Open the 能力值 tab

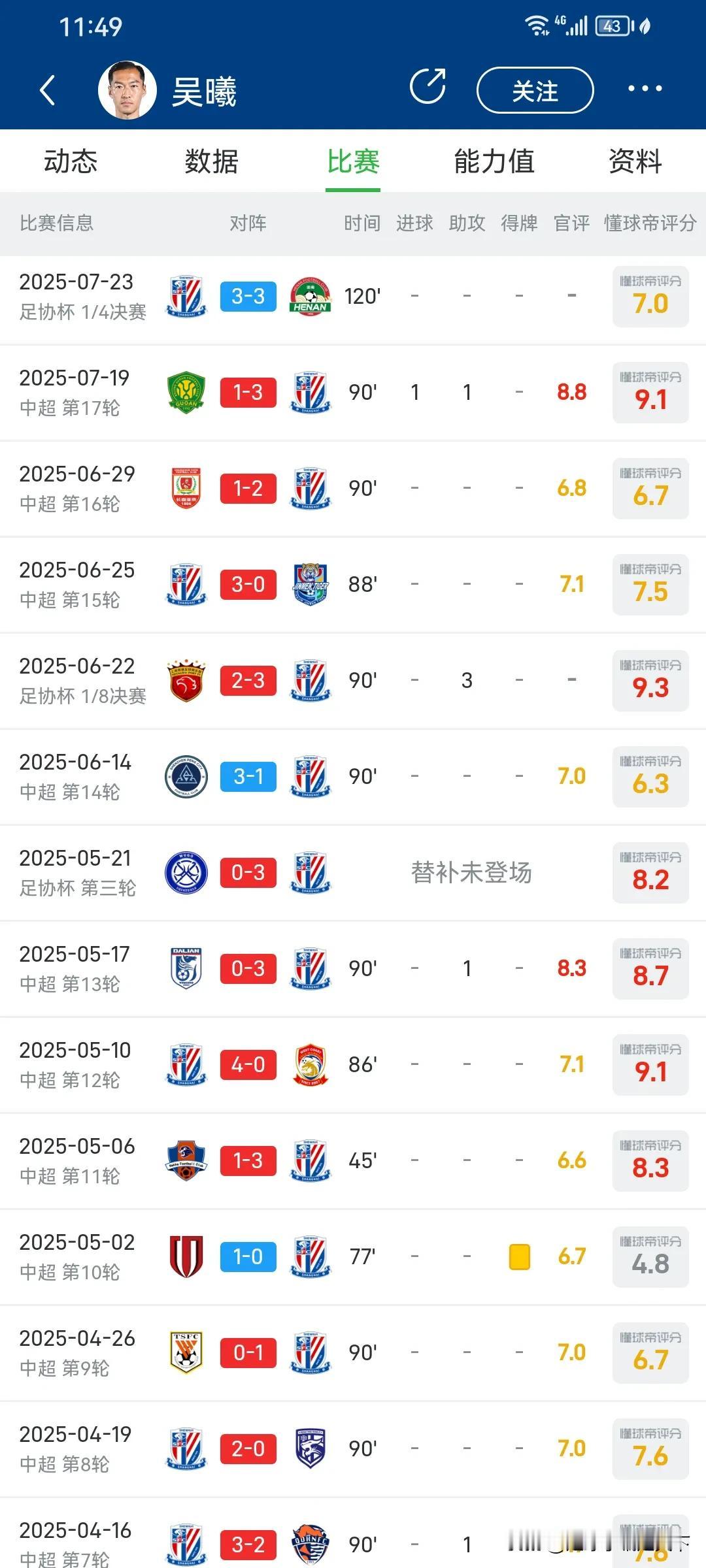click(x=494, y=161)
